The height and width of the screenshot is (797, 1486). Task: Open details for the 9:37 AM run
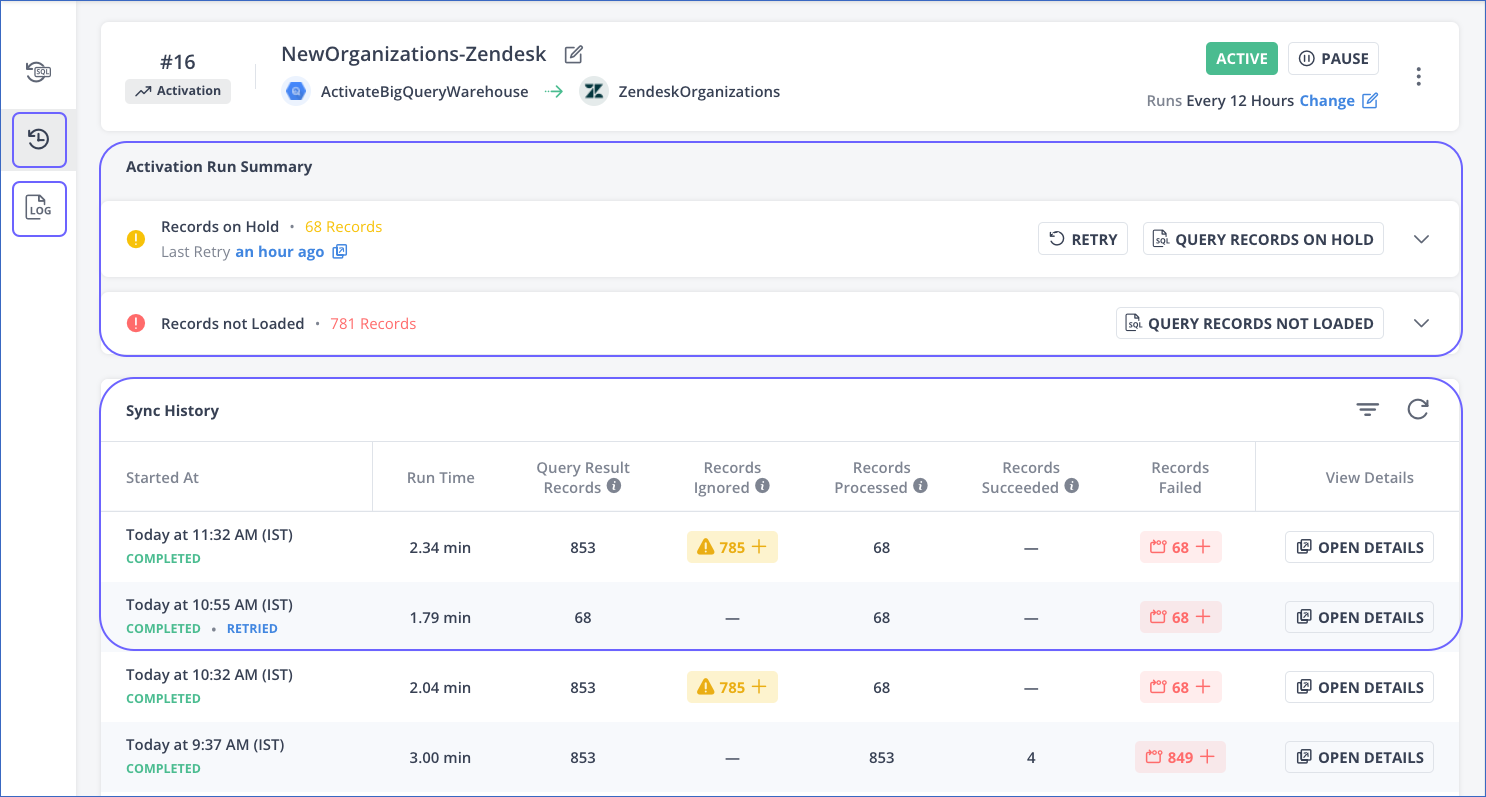pyautogui.click(x=1359, y=757)
